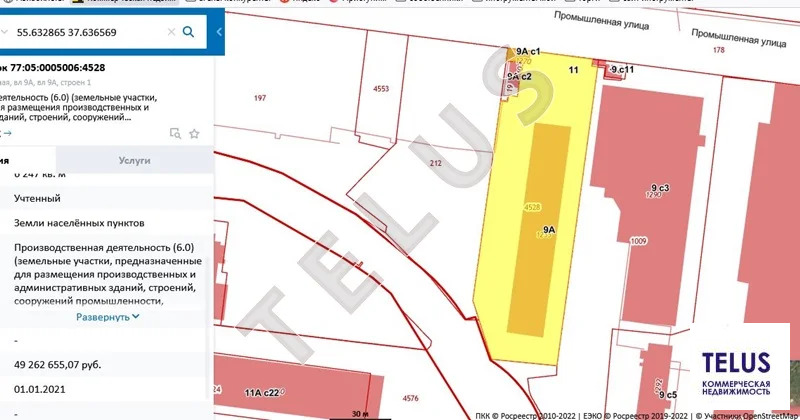The width and height of the screenshot is (800, 420).
Task: Click building 9 с5 label
Action: coord(668,395)
